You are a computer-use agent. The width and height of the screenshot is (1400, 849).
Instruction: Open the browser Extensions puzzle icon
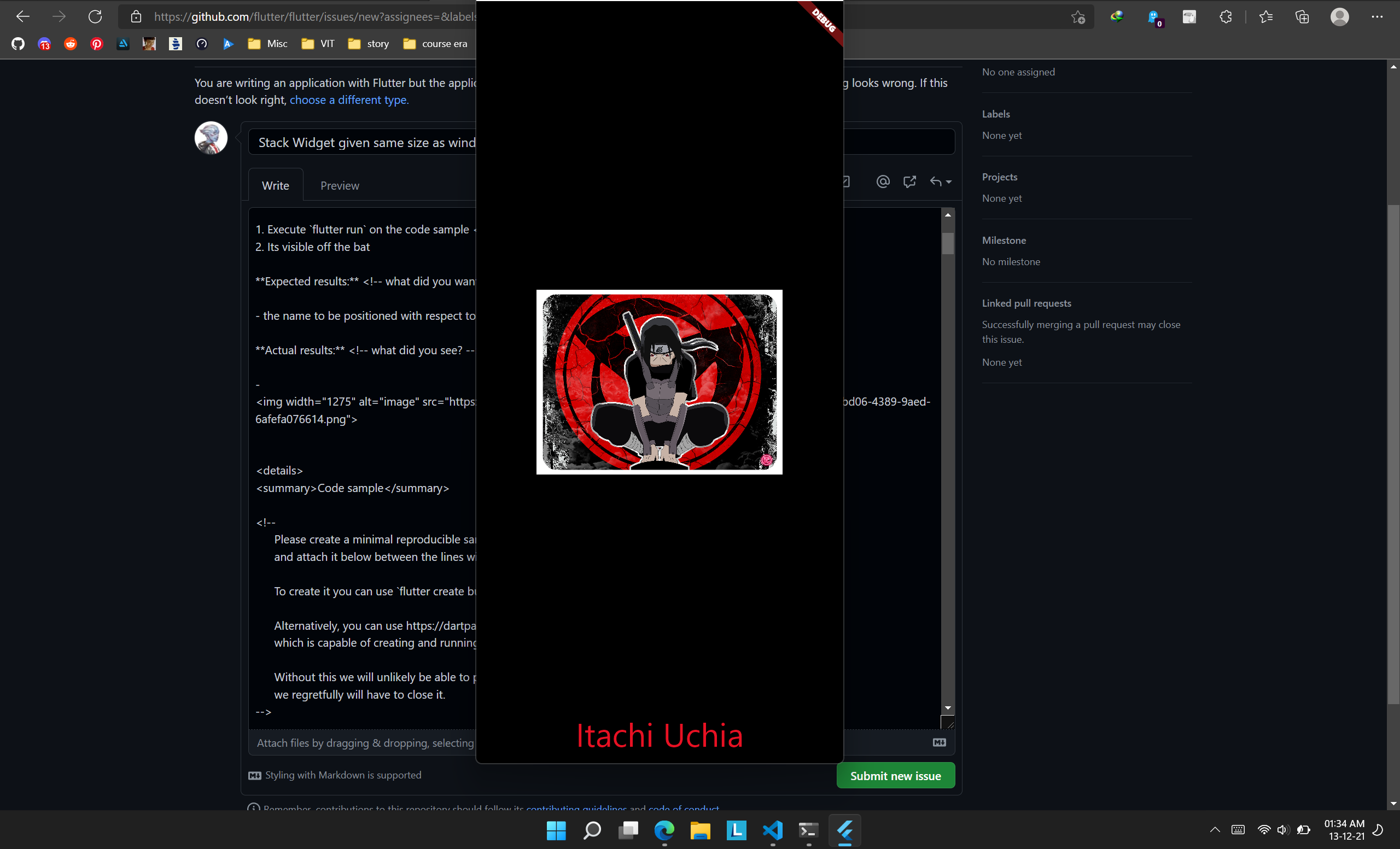click(x=1226, y=17)
